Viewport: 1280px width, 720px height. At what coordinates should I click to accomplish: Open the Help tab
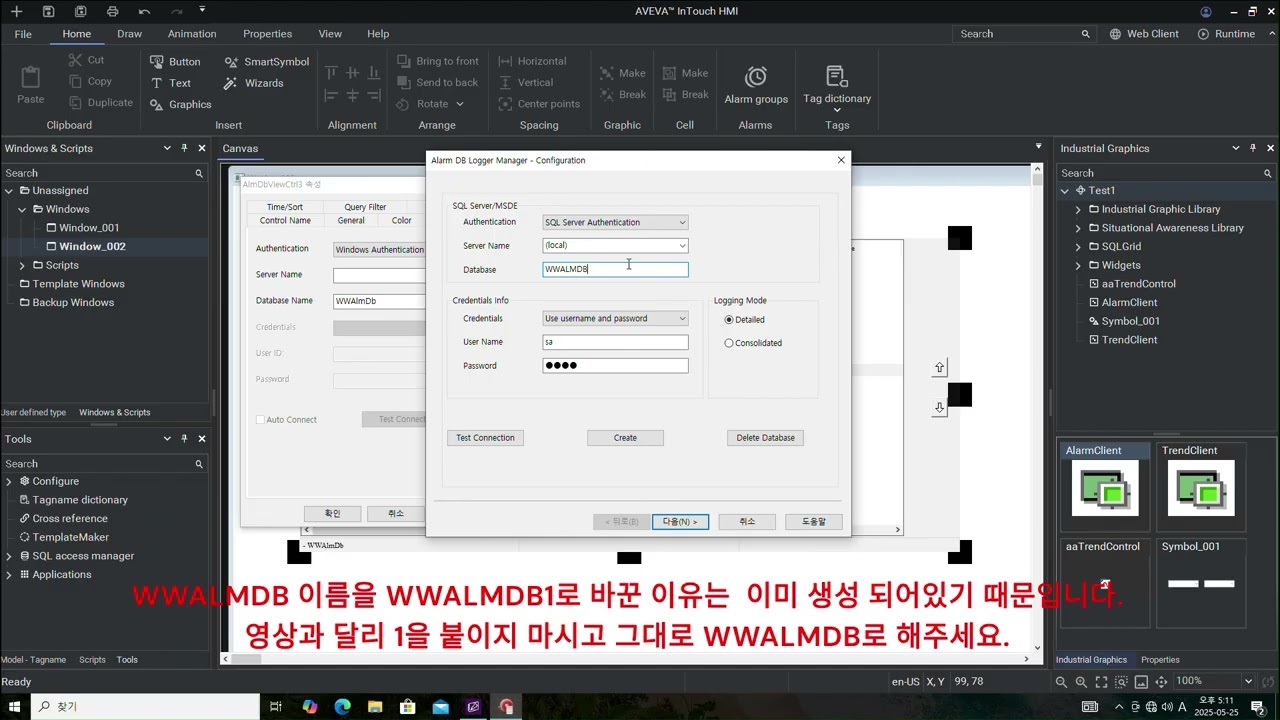pos(378,33)
